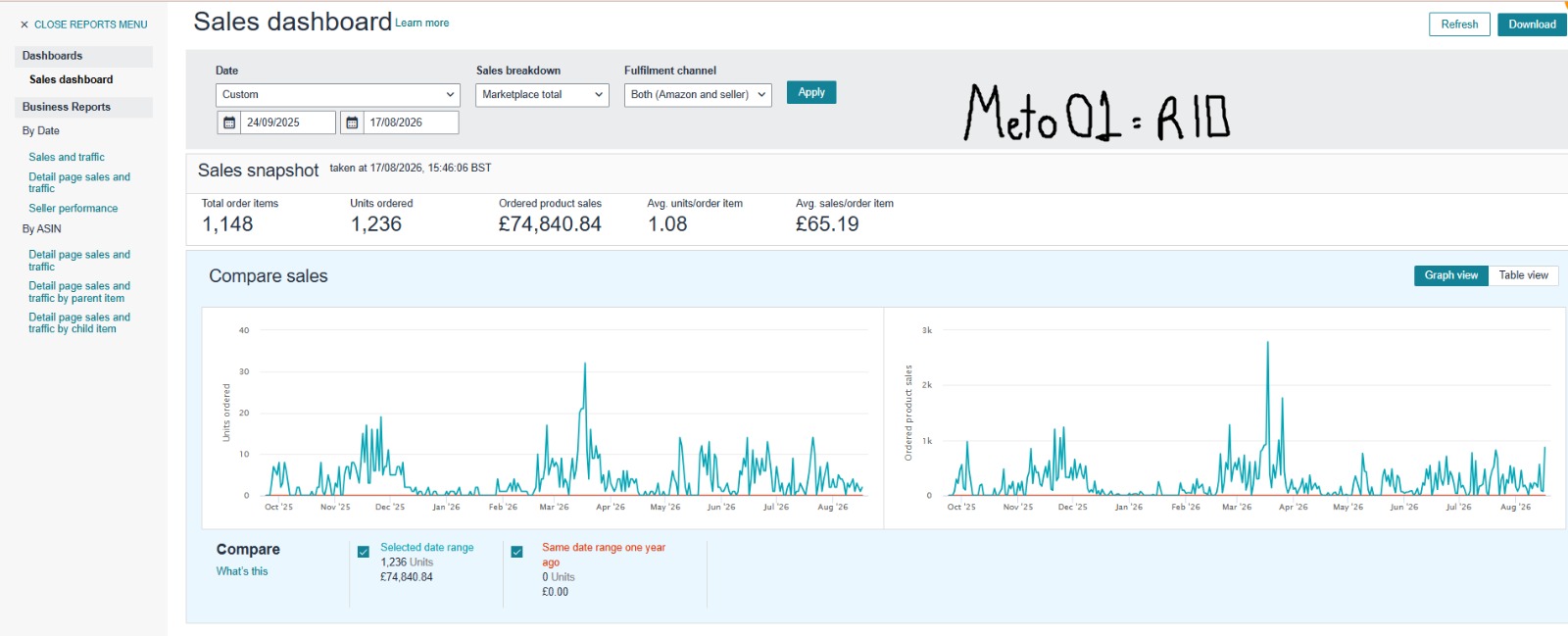
Task: Select the Graph view tab
Action: 1451,275
